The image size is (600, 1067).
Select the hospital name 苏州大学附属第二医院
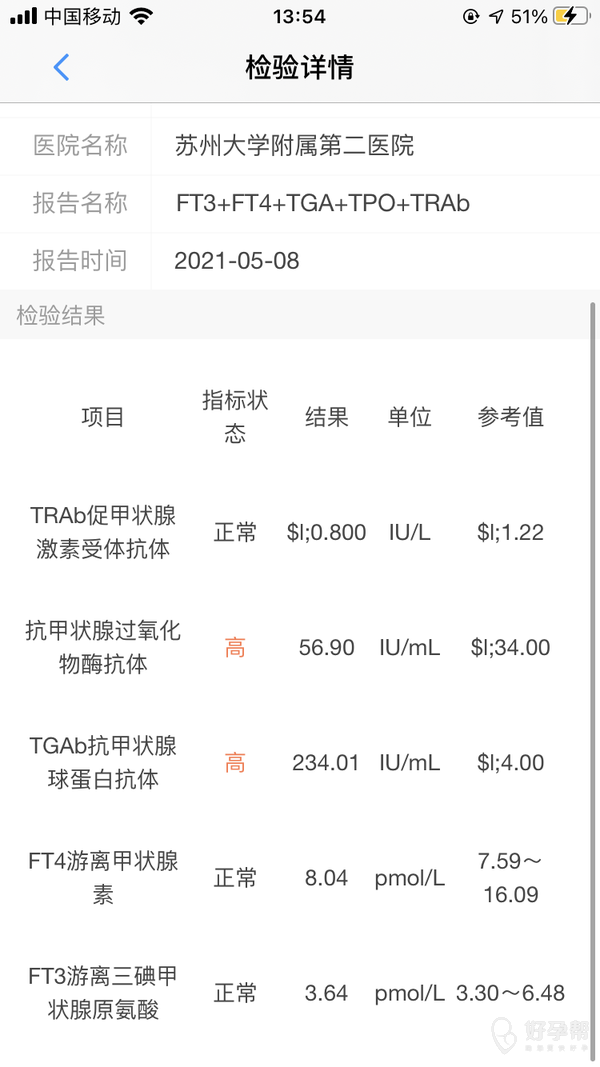pos(294,146)
